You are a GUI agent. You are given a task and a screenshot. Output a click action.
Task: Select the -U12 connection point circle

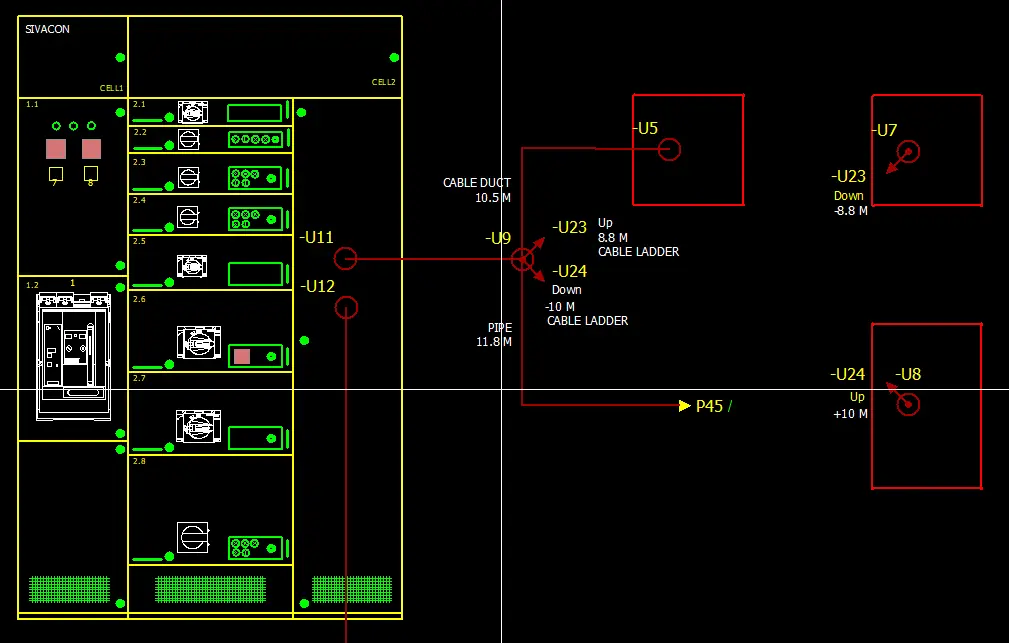[x=346, y=308]
